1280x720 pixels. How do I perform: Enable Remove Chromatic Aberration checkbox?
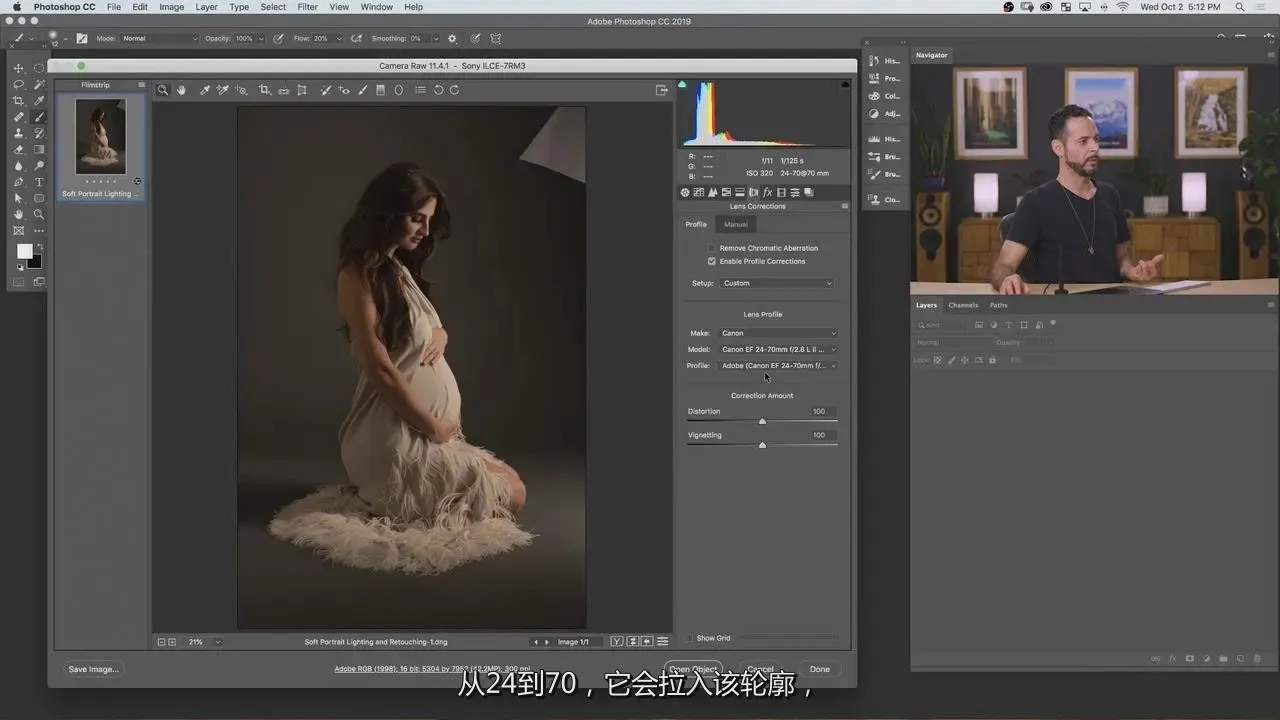[712, 248]
